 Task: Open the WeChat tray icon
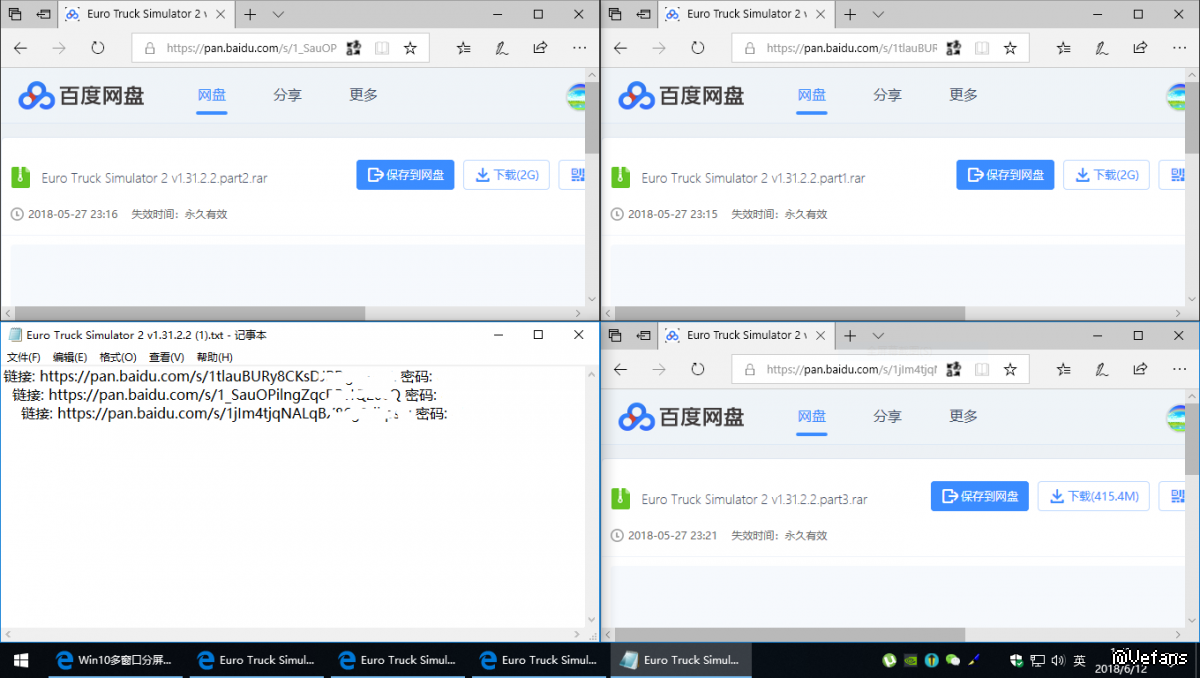tap(953, 660)
